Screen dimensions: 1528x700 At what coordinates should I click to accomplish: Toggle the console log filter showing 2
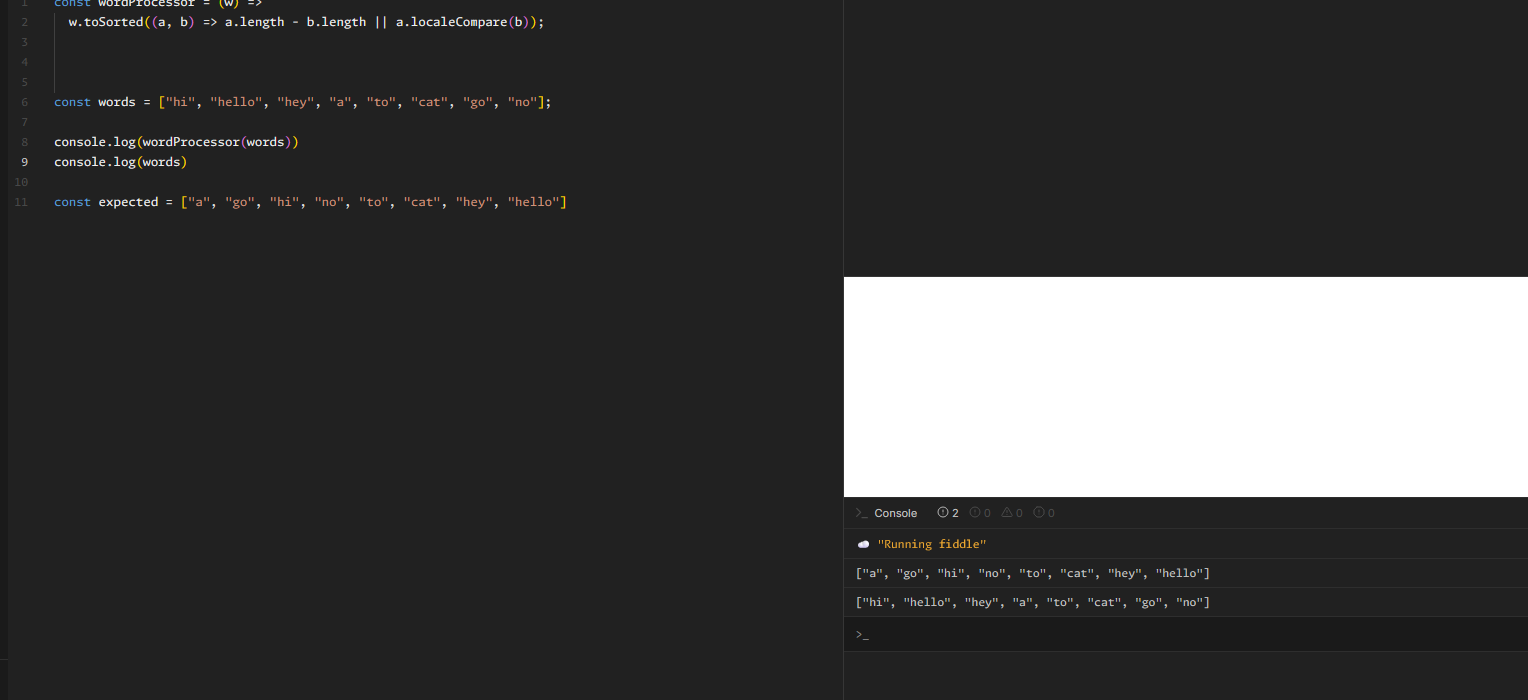click(x=948, y=513)
